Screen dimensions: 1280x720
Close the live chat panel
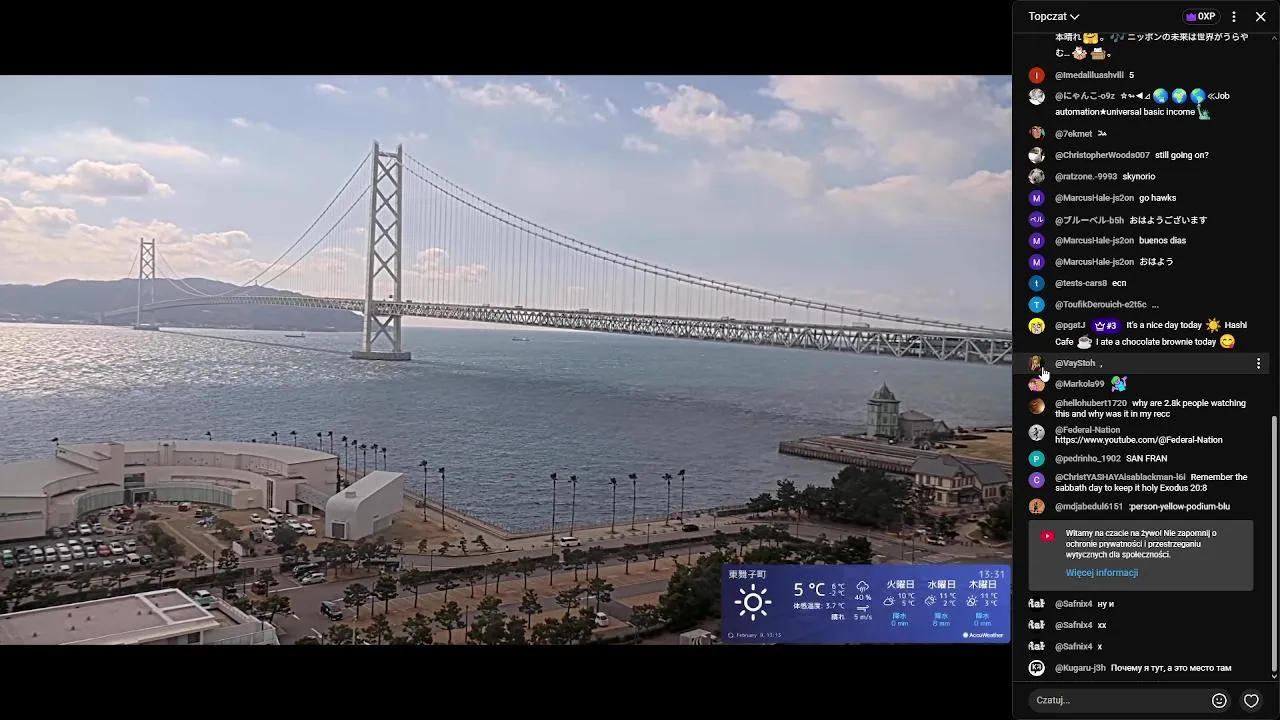(x=1260, y=17)
